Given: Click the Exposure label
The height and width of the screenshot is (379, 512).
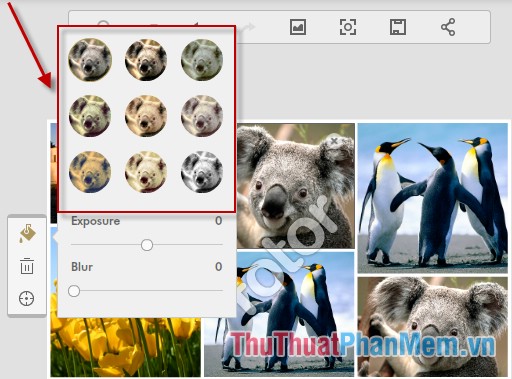Looking at the screenshot, I should tap(96, 221).
